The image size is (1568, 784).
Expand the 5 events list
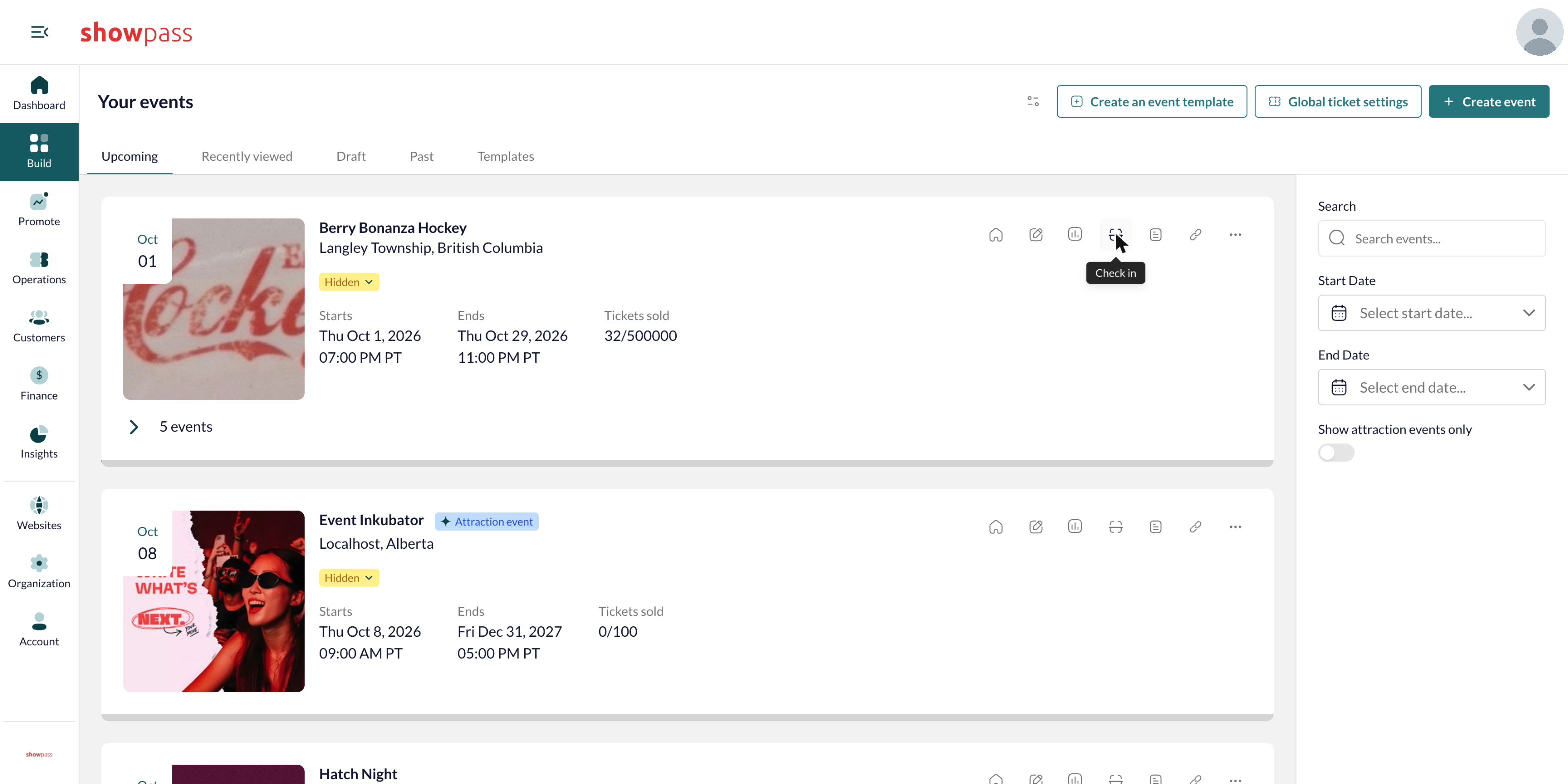[134, 427]
